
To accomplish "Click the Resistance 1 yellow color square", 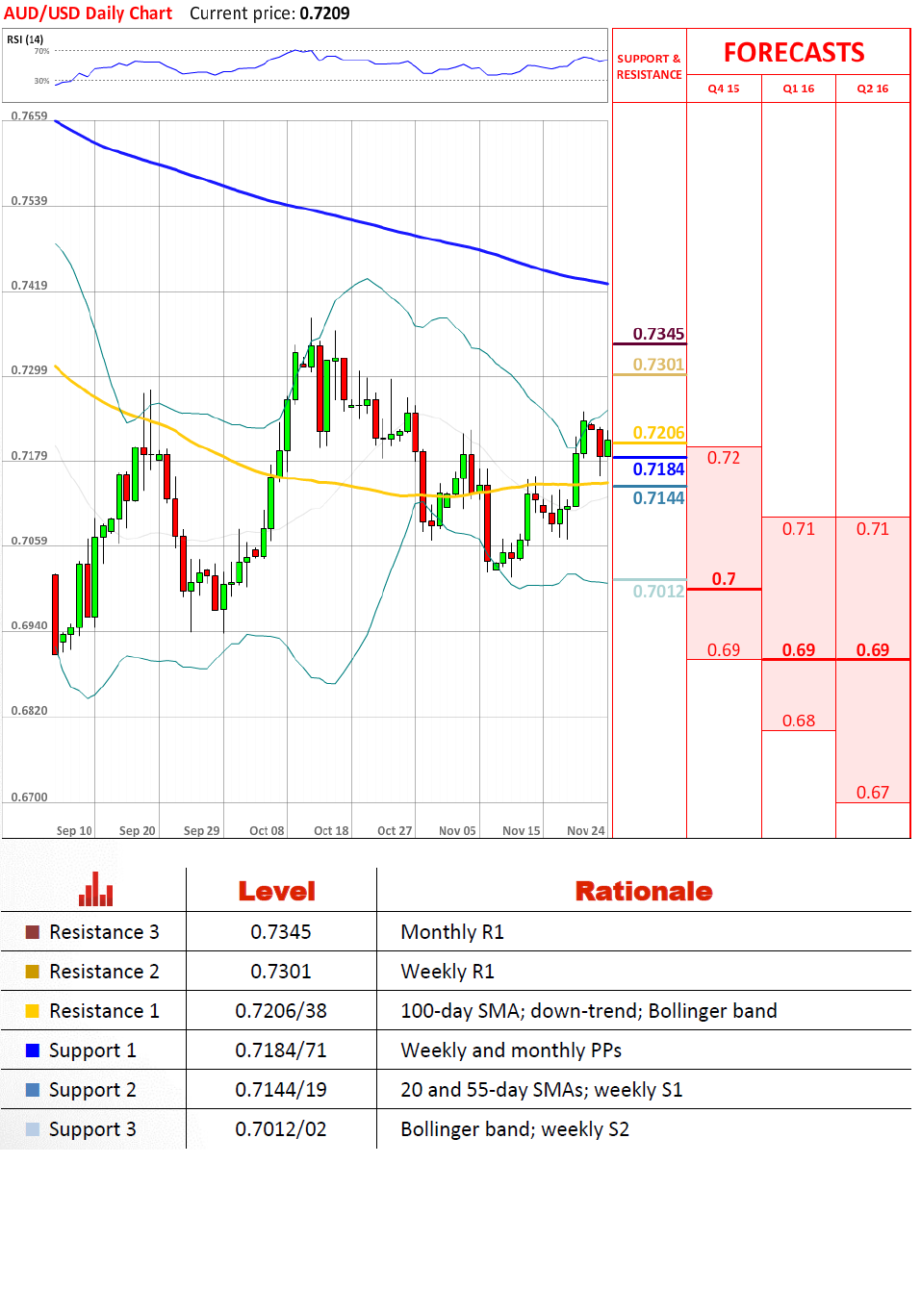I will coord(33,1011).
